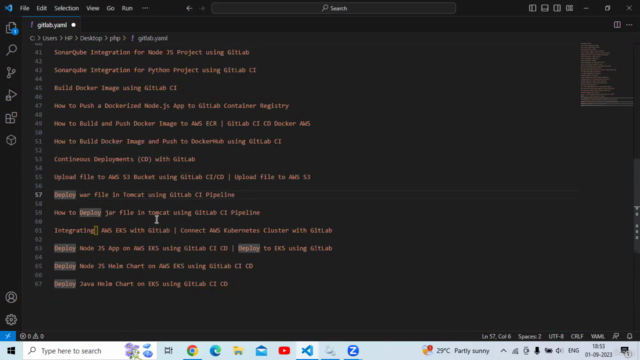
Task: Click breadcrumb file gitlab.yaml
Action: tap(152, 38)
